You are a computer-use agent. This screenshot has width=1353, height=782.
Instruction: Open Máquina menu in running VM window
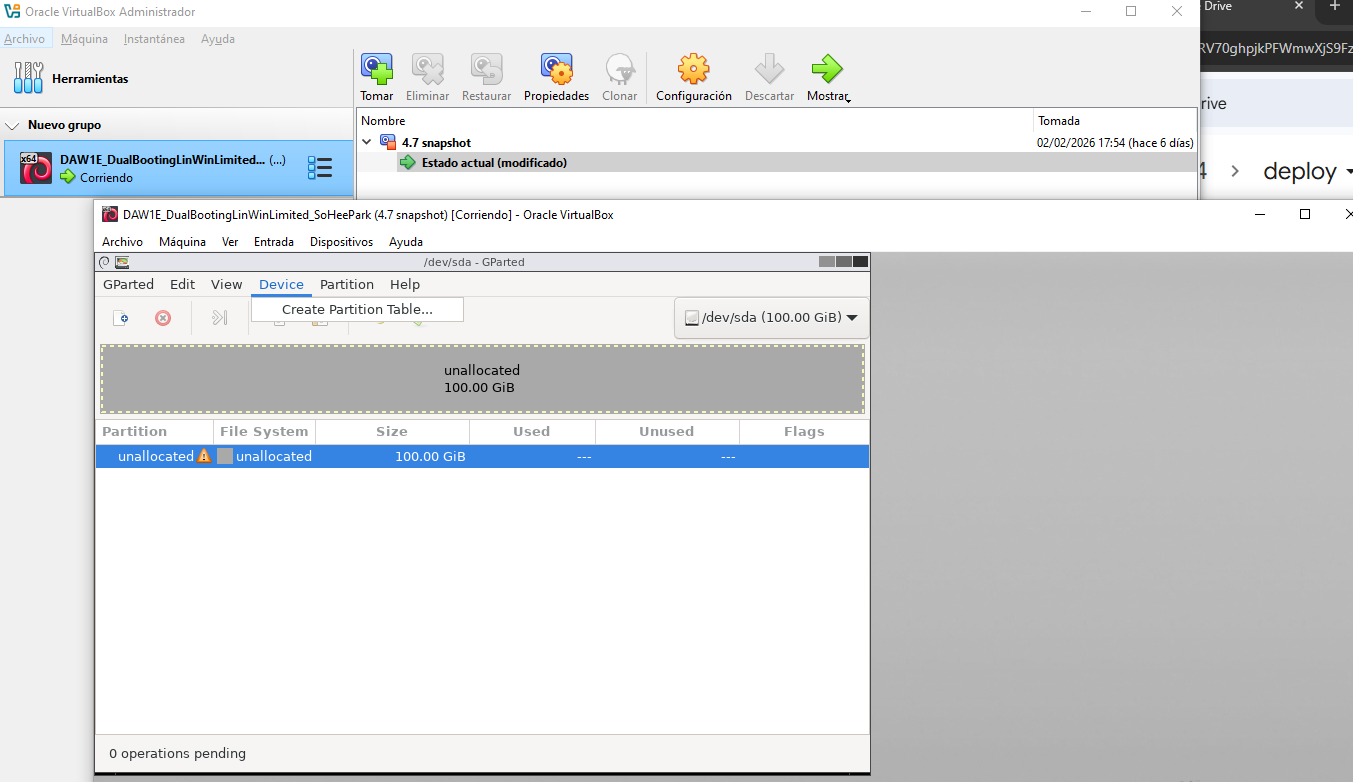pos(182,242)
